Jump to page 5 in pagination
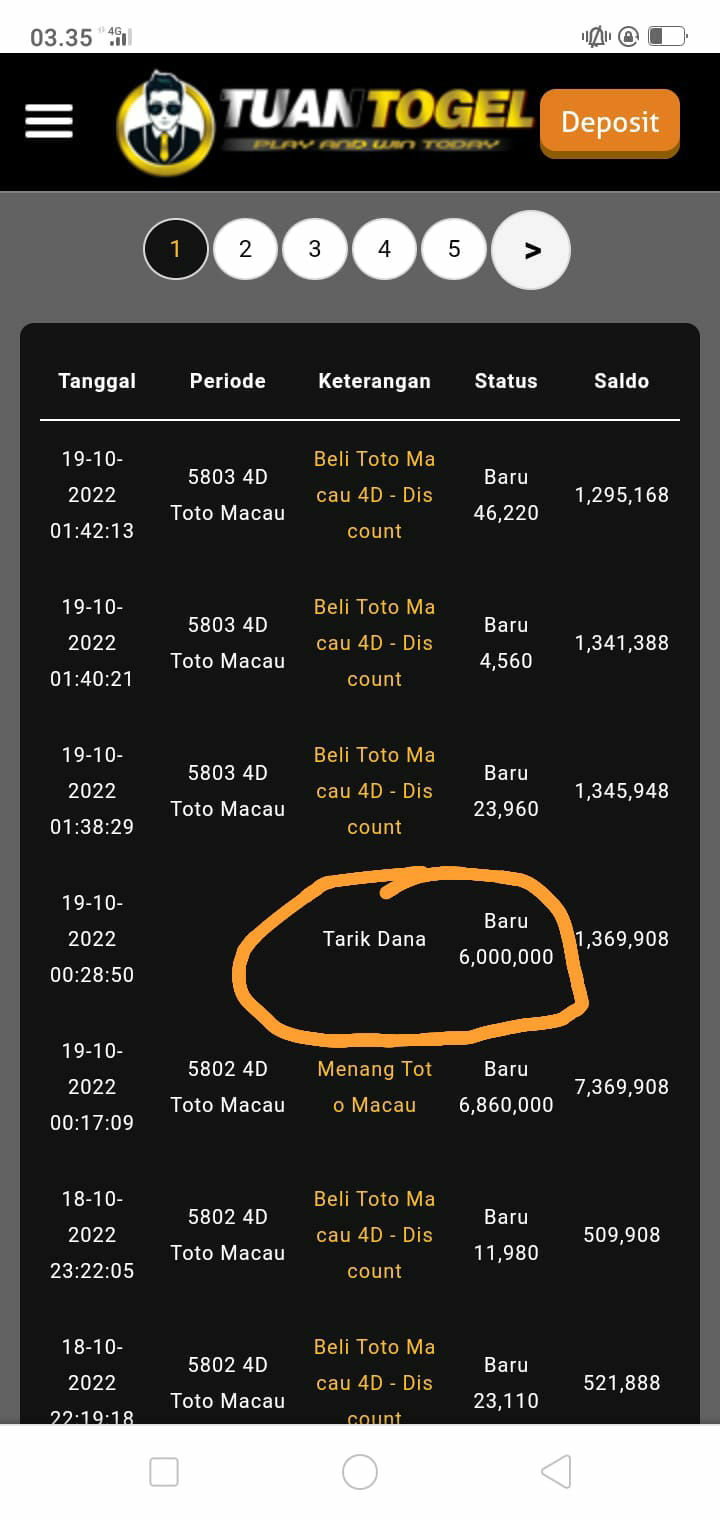The height and width of the screenshot is (1520, 720). pyautogui.click(x=454, y=249)
